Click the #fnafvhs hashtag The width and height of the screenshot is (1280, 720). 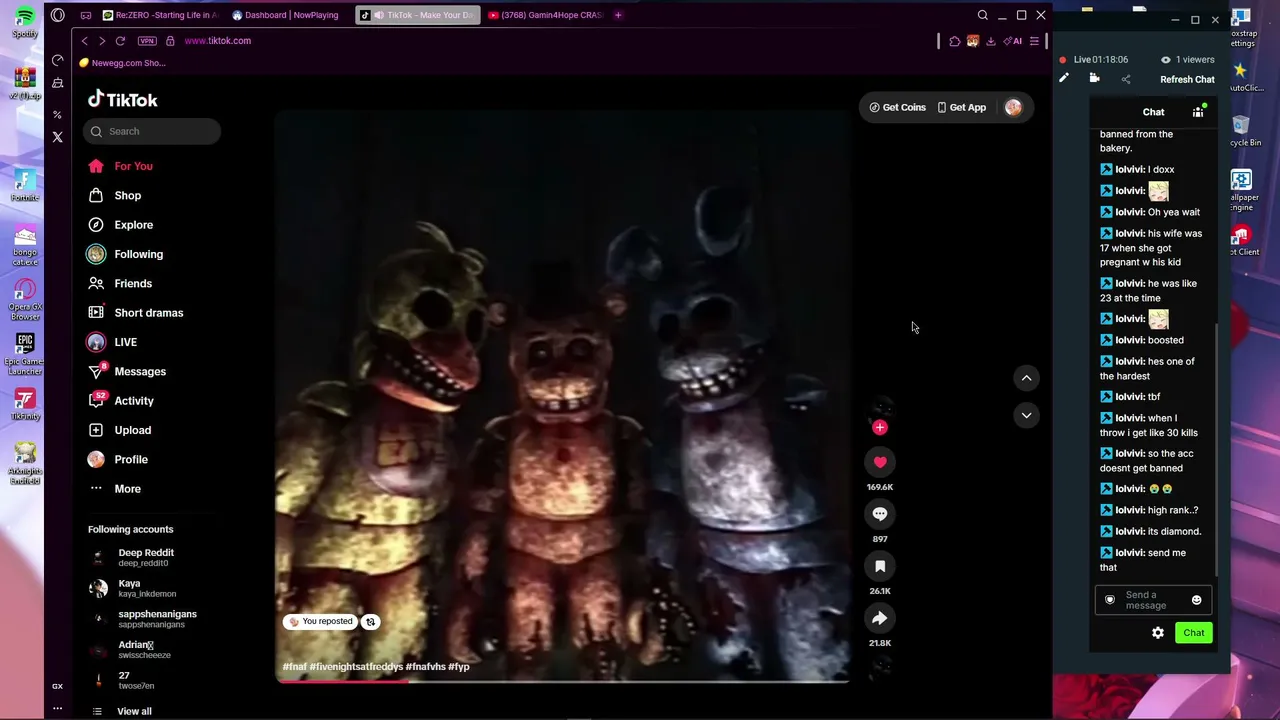[x=425, y=667]
